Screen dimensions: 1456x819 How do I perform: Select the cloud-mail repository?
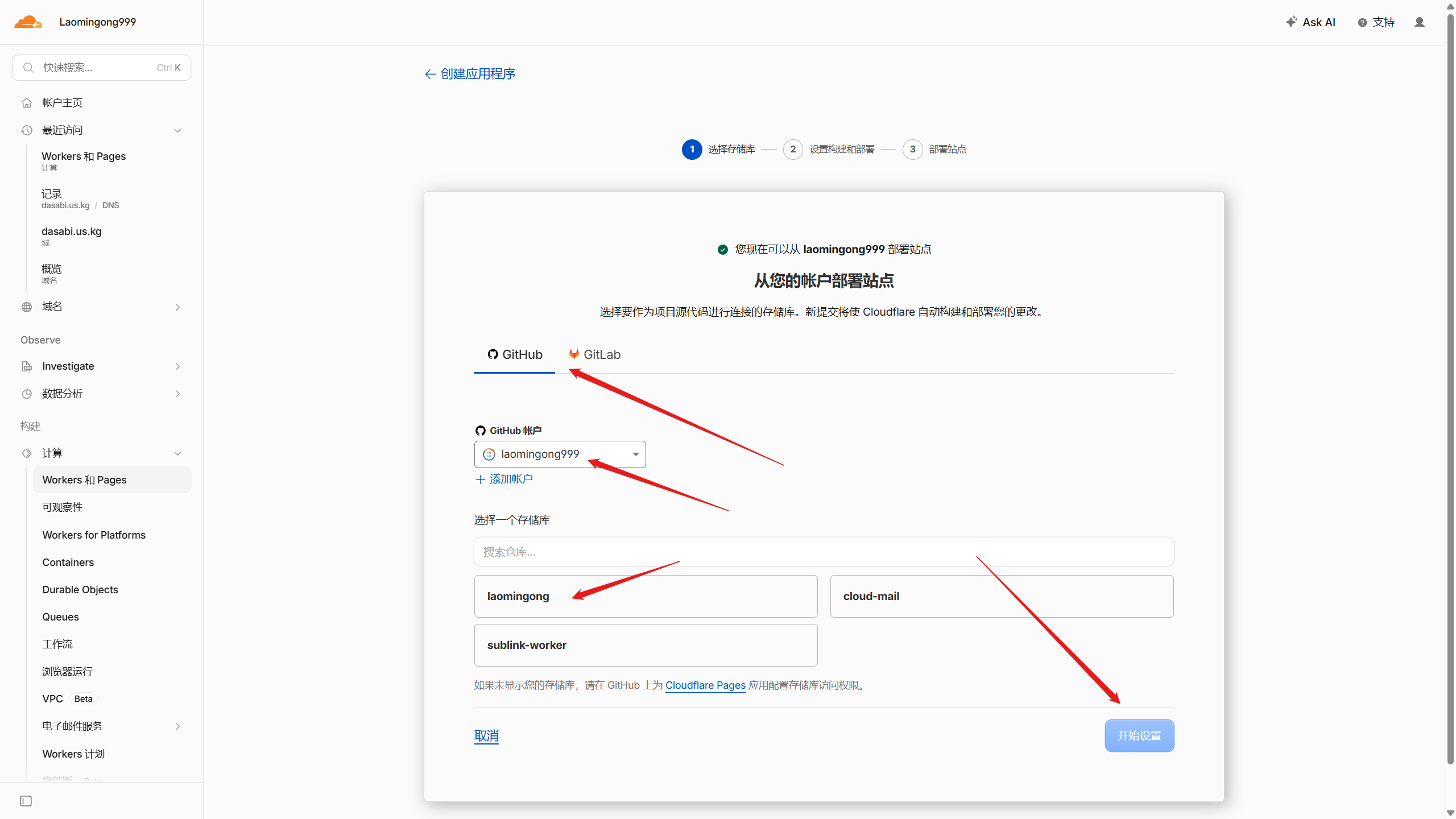[x=1002, y=596]
